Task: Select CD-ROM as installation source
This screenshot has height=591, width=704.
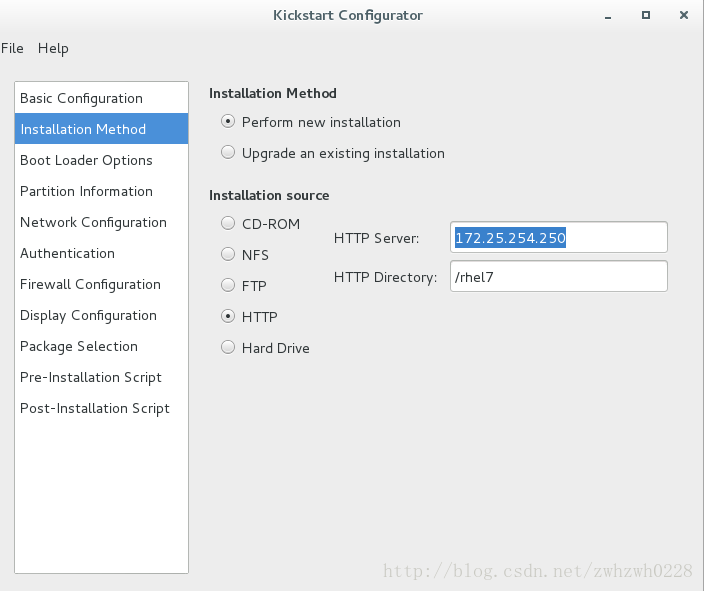Action: (x=228, y=223)
